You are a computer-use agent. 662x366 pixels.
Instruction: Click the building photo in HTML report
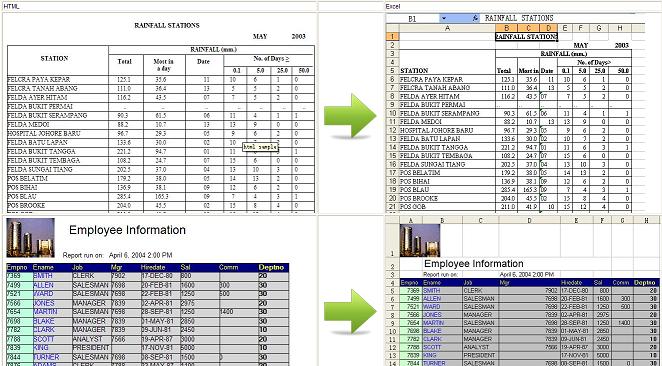point(30,238)
